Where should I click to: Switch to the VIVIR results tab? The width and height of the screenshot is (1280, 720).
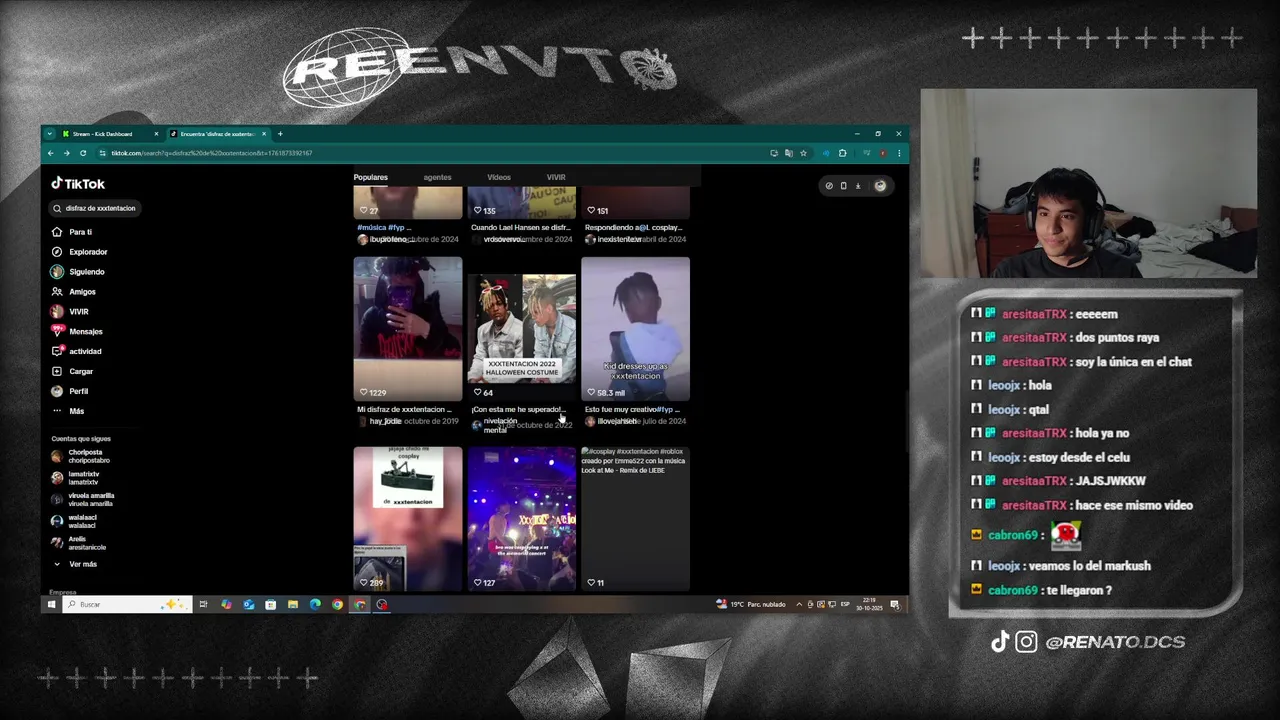[x=556, y=177]
